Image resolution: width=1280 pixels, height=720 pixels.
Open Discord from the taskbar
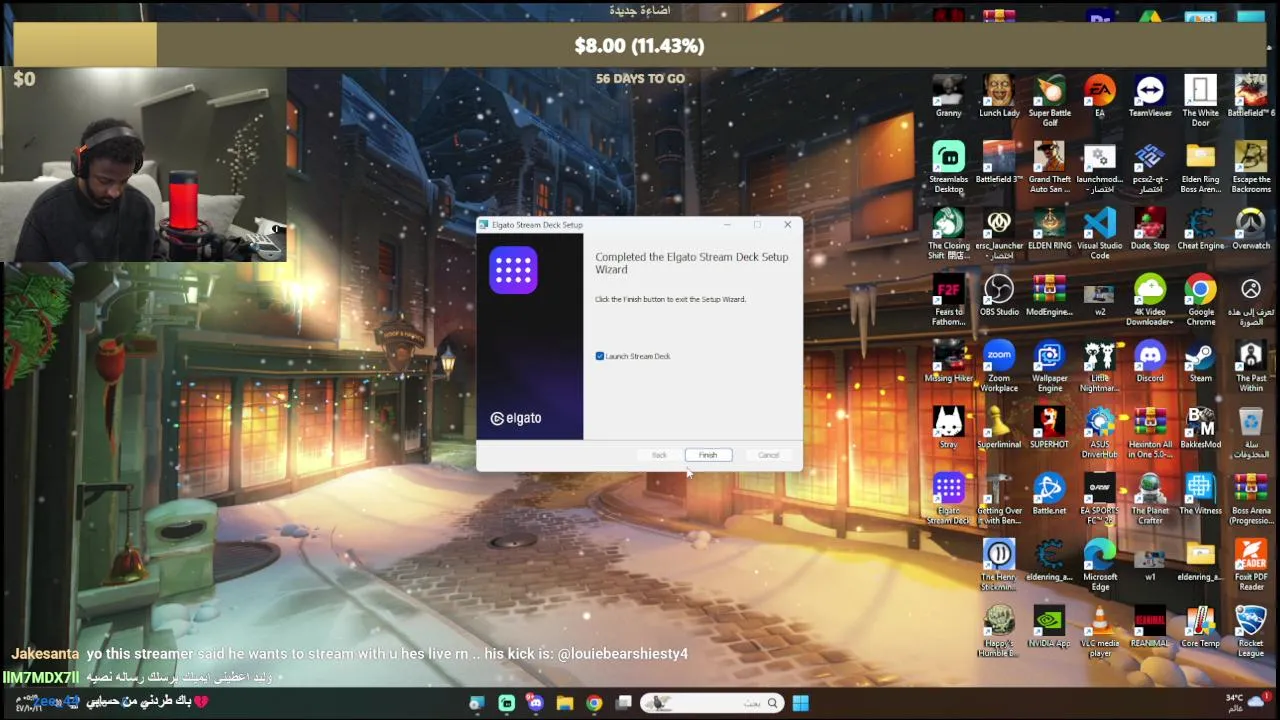point(536,703)
